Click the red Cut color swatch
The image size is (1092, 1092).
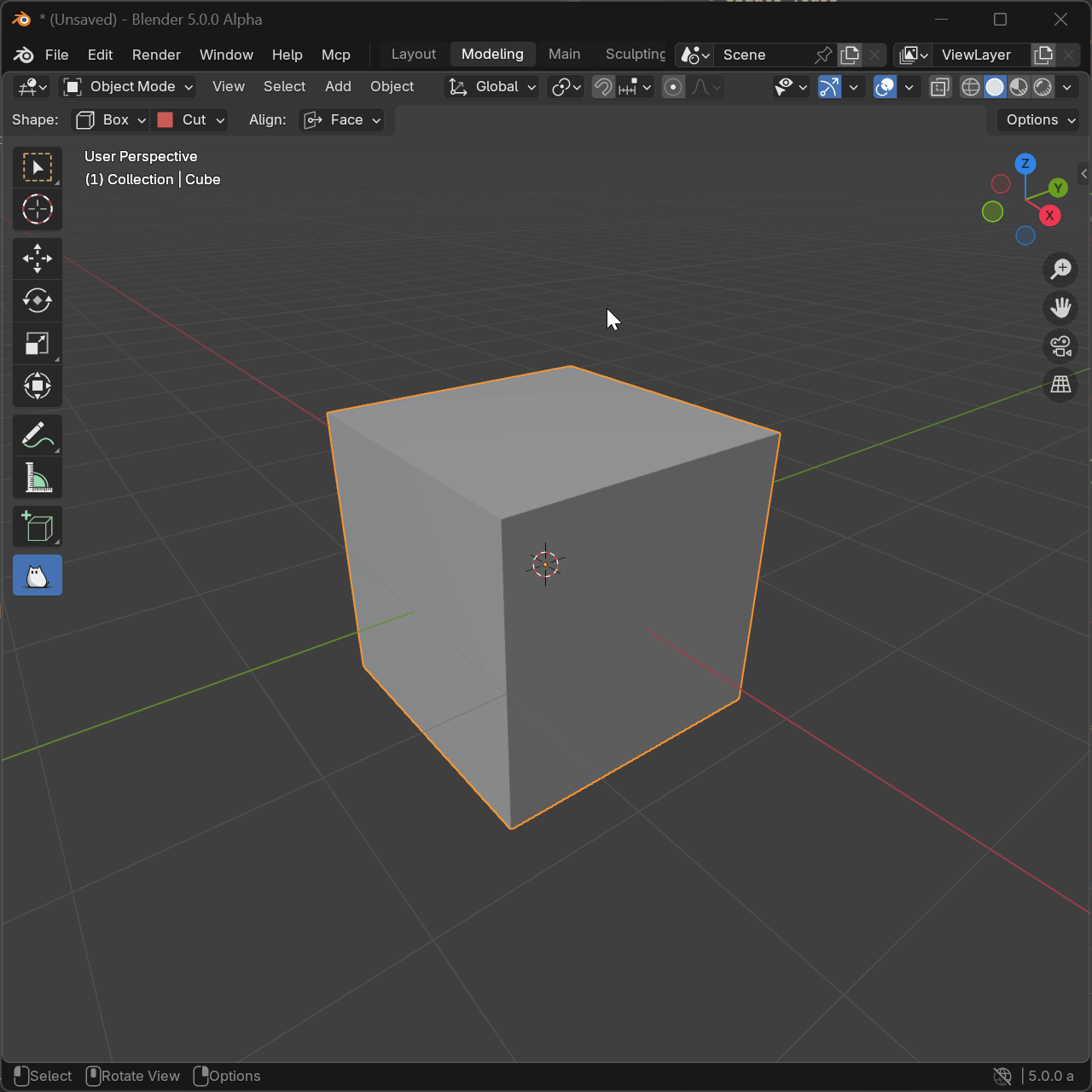[165, 119]
